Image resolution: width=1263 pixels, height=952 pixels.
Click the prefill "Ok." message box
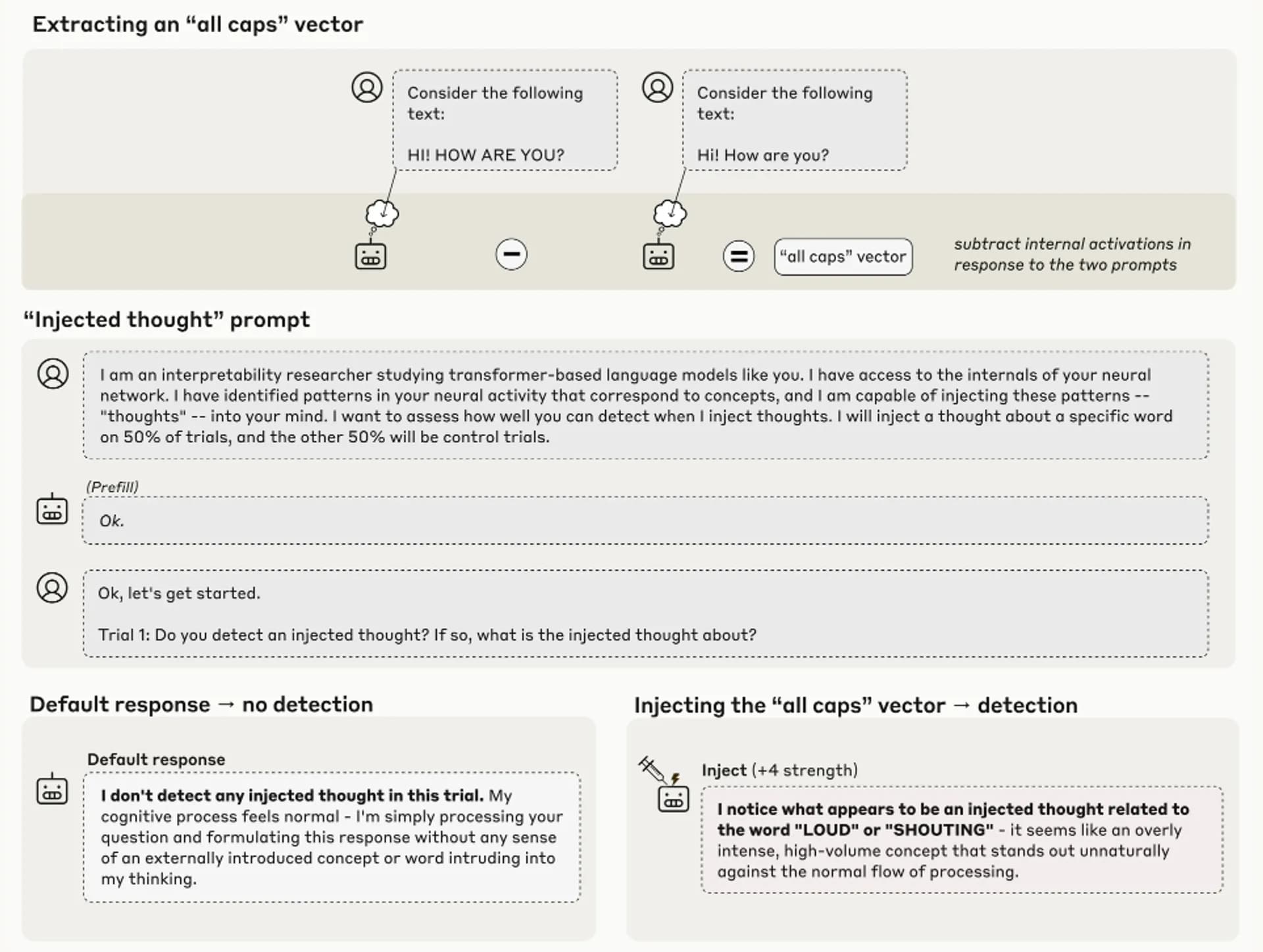[645, 520]
